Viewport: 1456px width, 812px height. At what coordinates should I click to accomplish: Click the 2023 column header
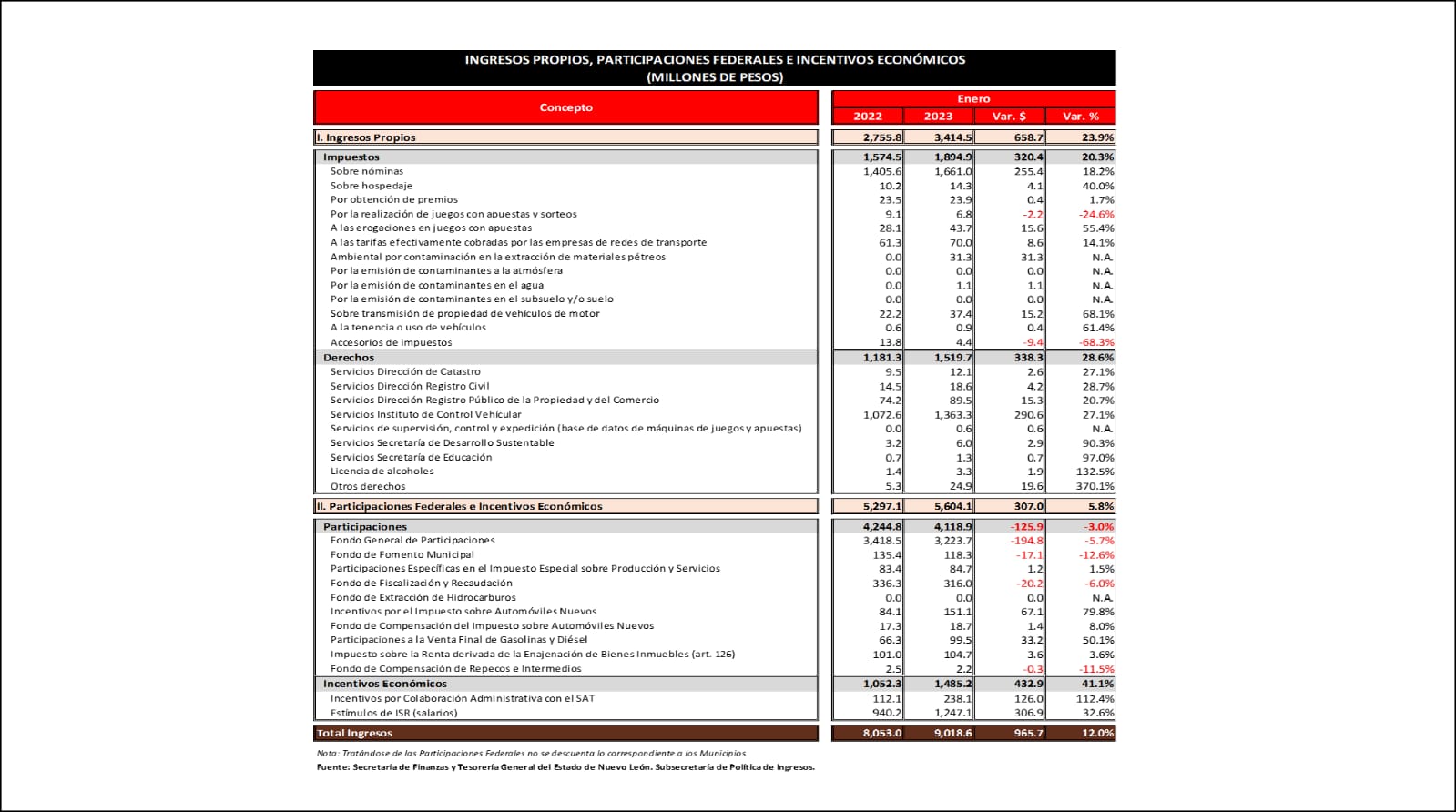coord(938,116)
